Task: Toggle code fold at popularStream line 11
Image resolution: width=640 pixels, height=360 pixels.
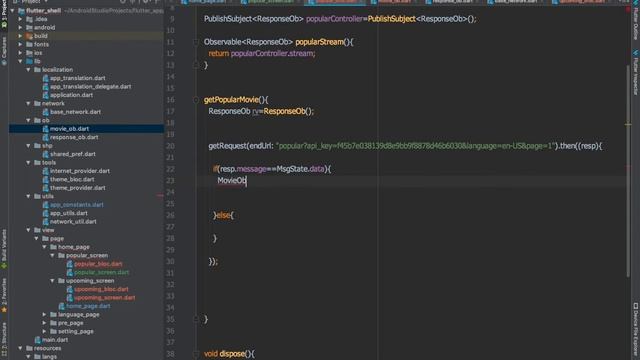Action: 196,42
